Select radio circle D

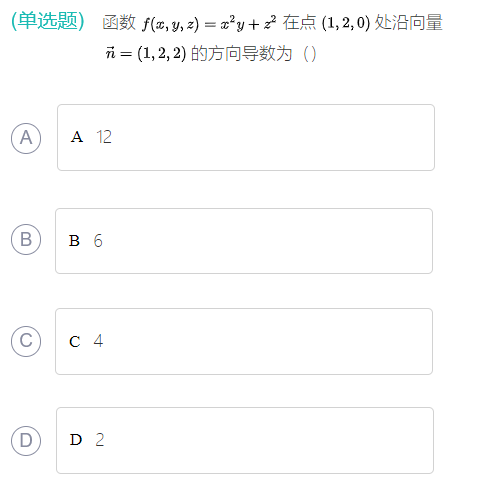(26, 440)
